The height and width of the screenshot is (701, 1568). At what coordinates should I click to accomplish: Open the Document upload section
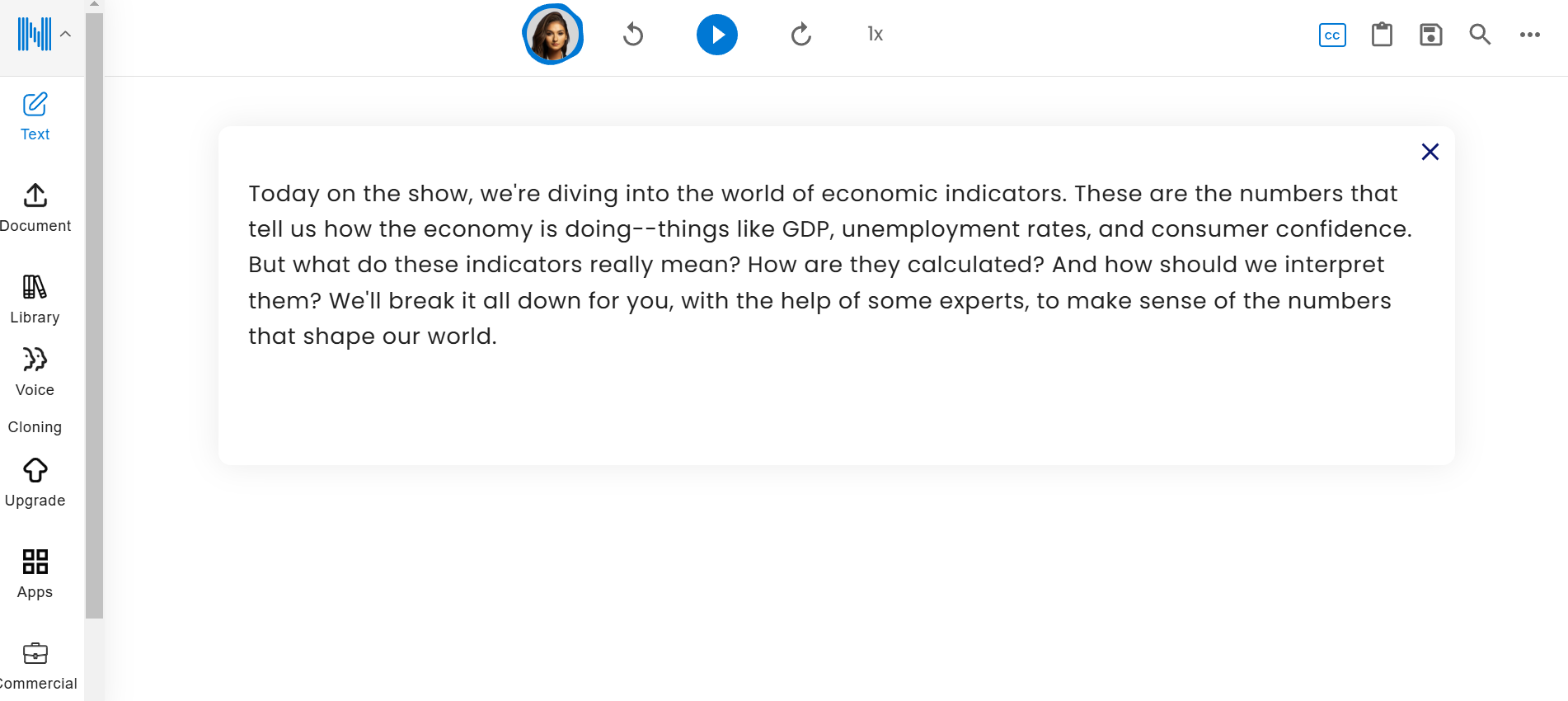(35, 208)
